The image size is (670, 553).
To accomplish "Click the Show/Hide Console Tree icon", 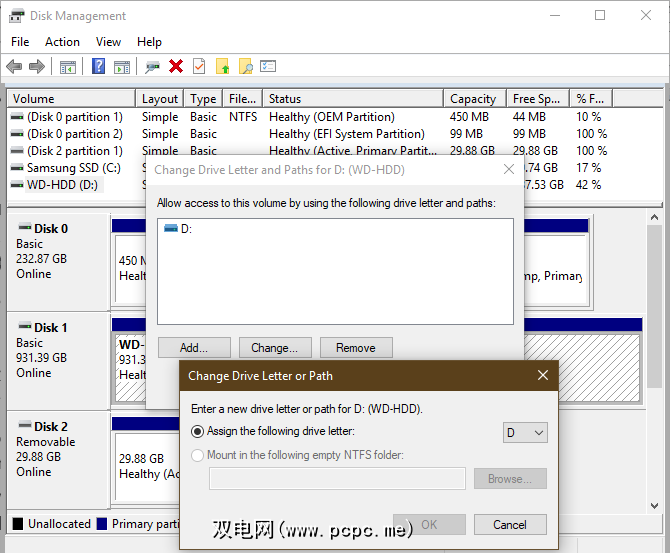I will pyautogui.click(x=68, y=67).
